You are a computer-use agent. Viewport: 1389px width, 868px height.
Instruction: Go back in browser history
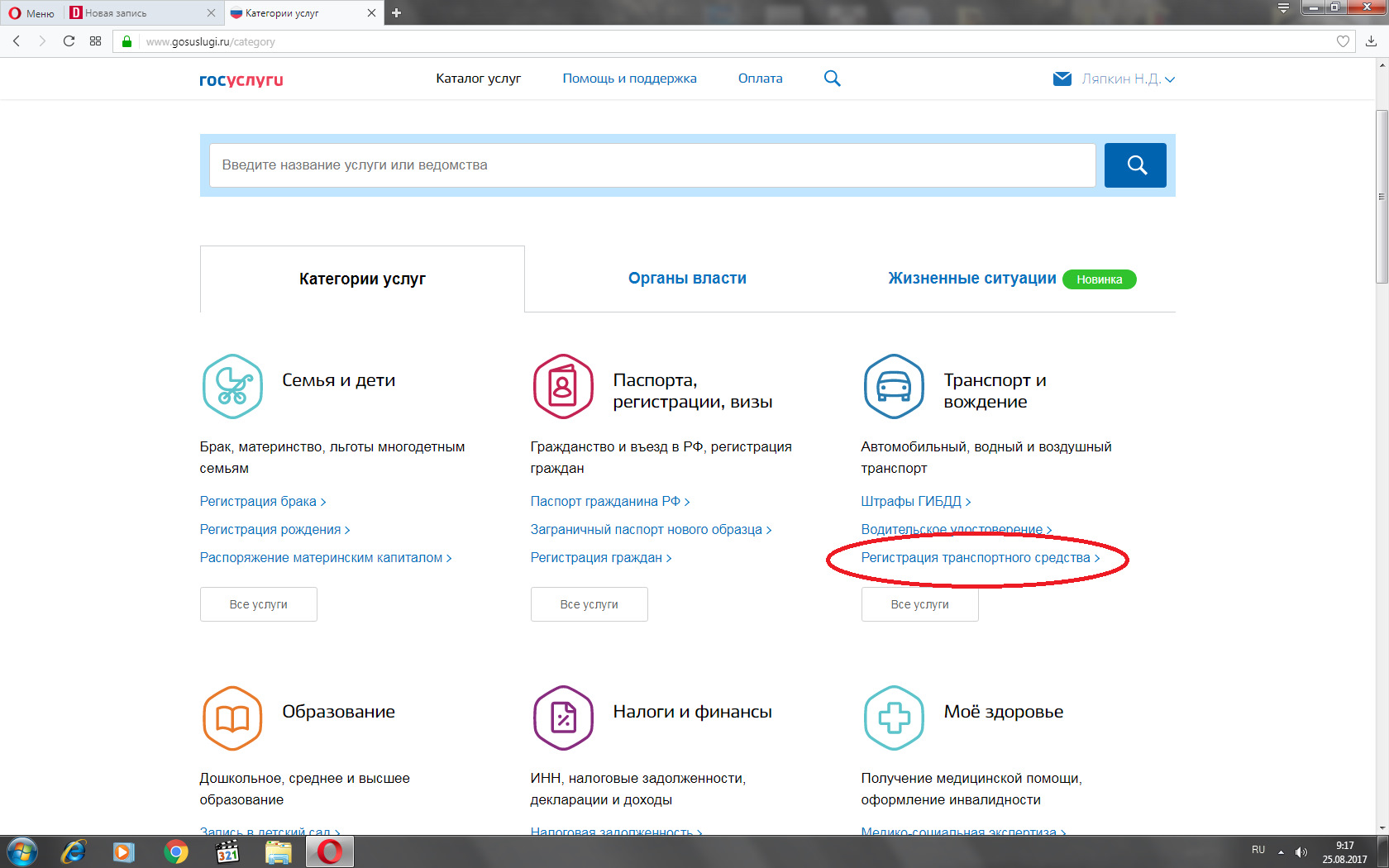pyautogui.click(x=16, y=41)
